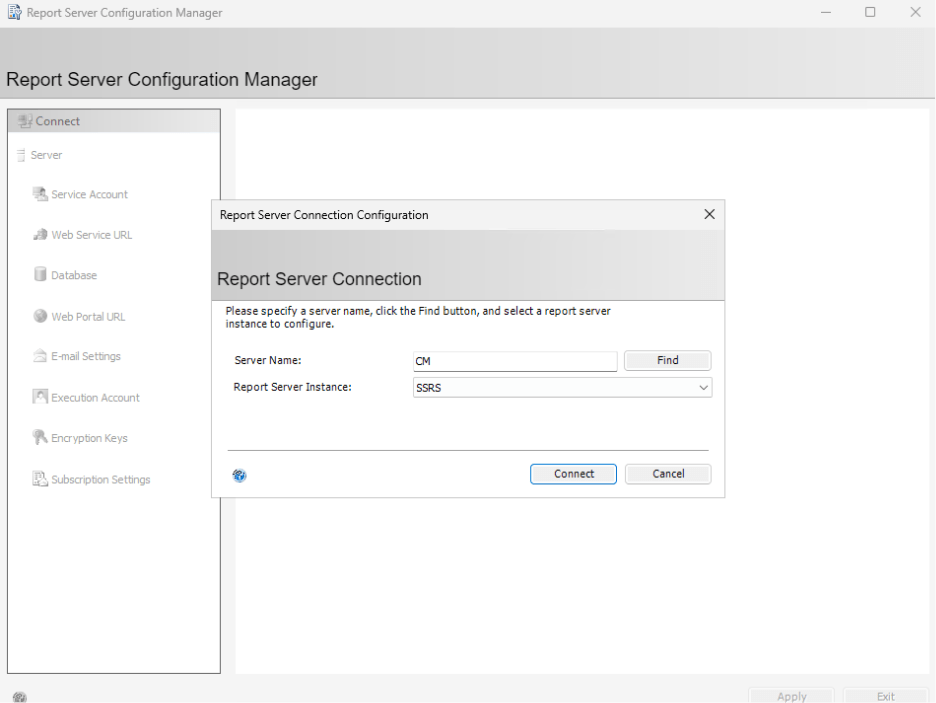Image resolution: width=936 pixels, height=703 pixels.
Task: Select the Execution Account icon
Action: tap(40, 397)
